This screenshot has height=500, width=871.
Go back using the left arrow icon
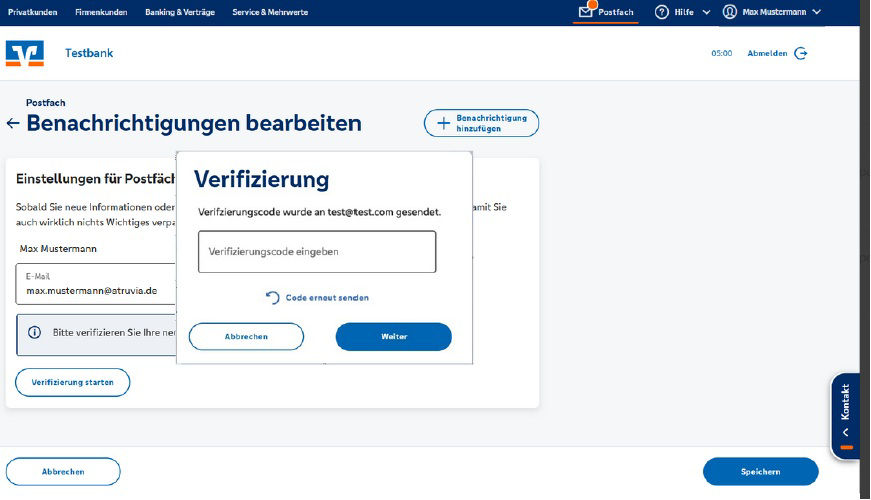[x=13, y=123]
